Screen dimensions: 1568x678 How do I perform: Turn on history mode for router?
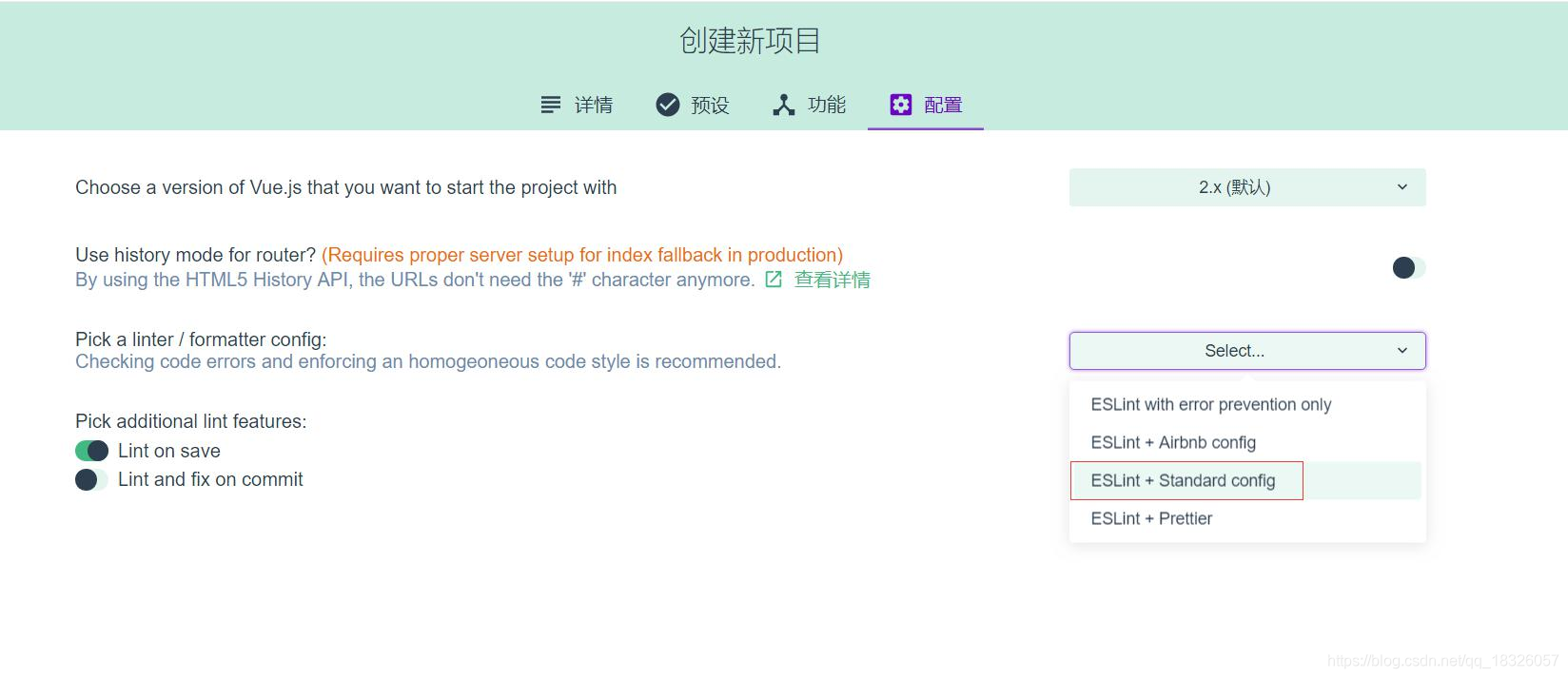[1405, 267]
